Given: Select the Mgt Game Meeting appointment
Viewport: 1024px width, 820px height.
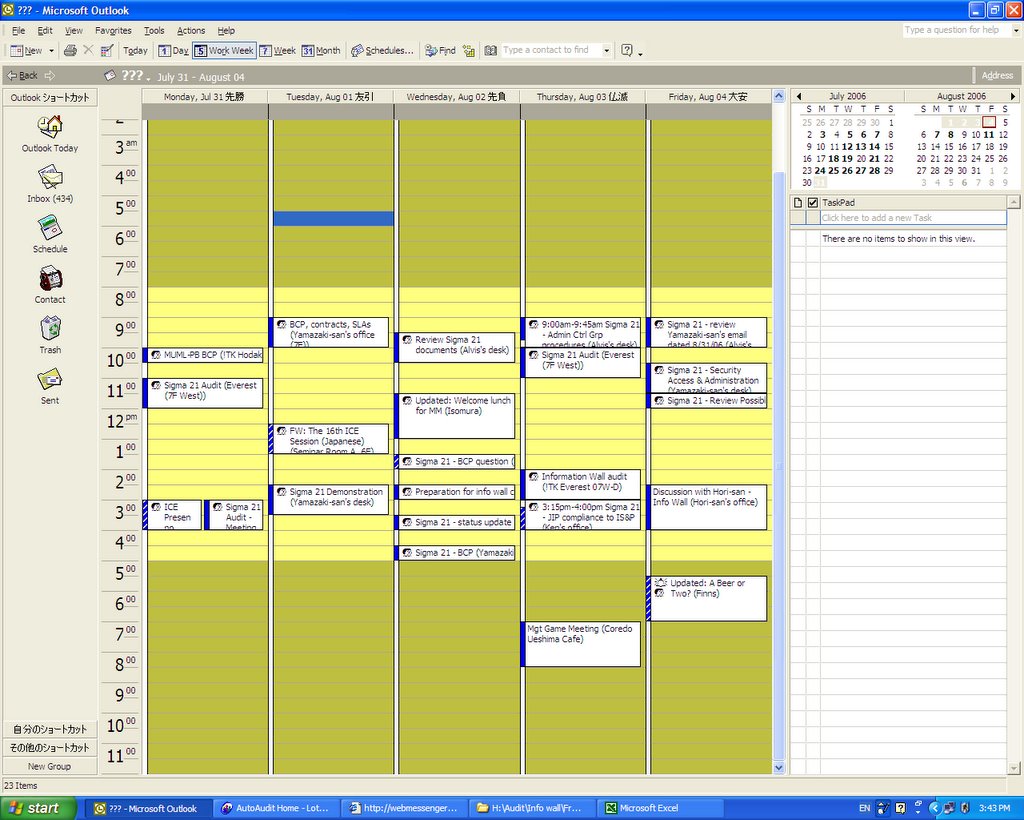Looking at the screenshot, I should pyautogui.click(x=582, y=644).
